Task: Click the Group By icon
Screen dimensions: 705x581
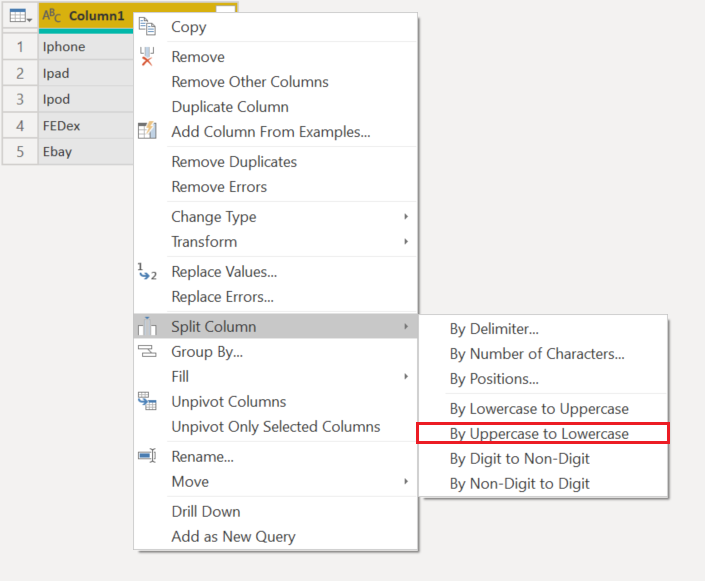Action: pyautogui.click(x=147, y=351)
